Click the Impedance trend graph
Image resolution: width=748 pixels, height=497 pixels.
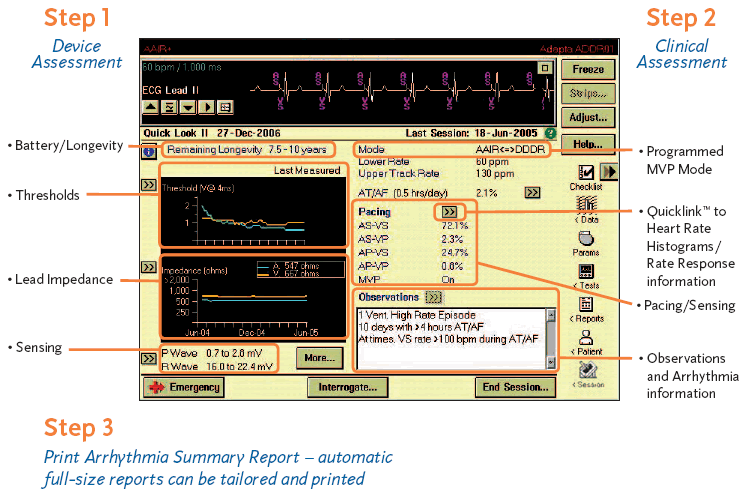click(253, 297)
